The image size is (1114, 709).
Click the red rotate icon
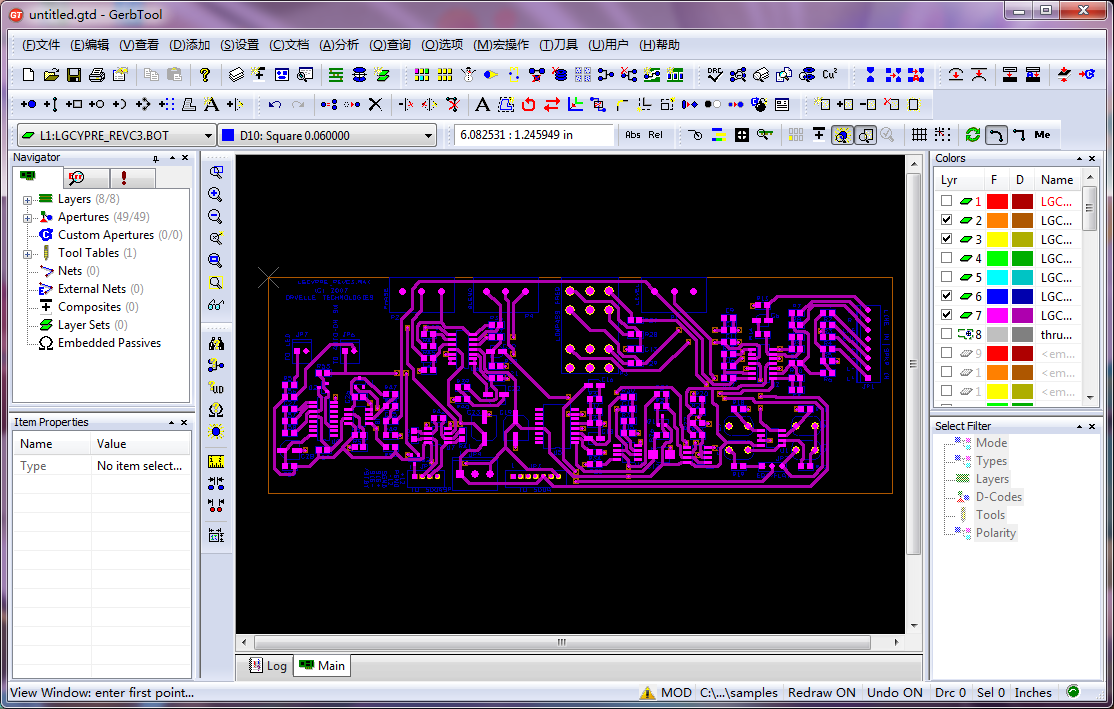tap(529, 104)
